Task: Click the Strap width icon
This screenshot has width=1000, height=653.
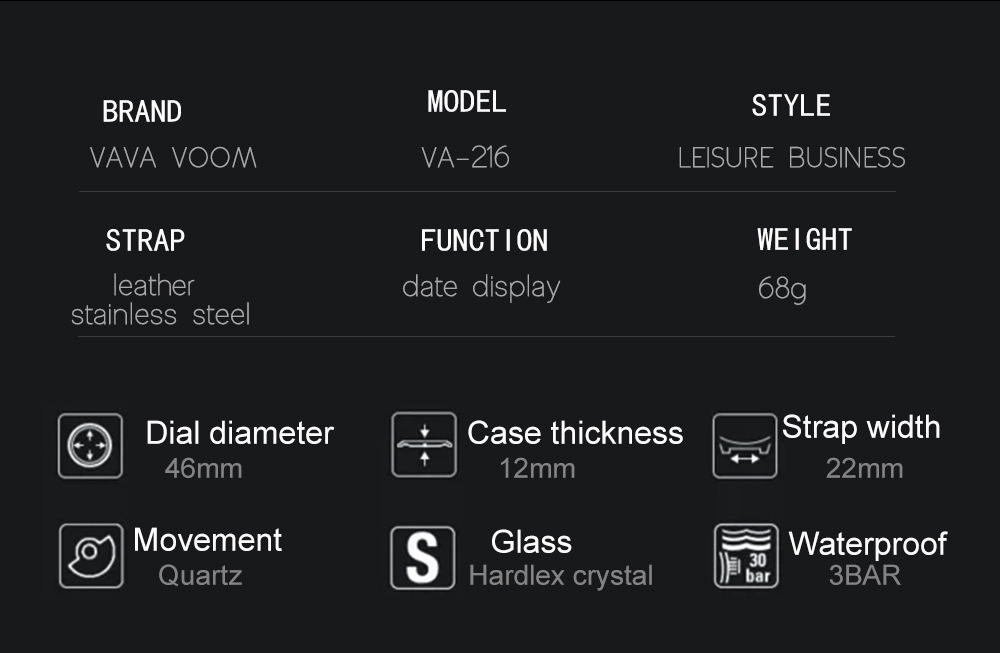Action: [745, 445]
